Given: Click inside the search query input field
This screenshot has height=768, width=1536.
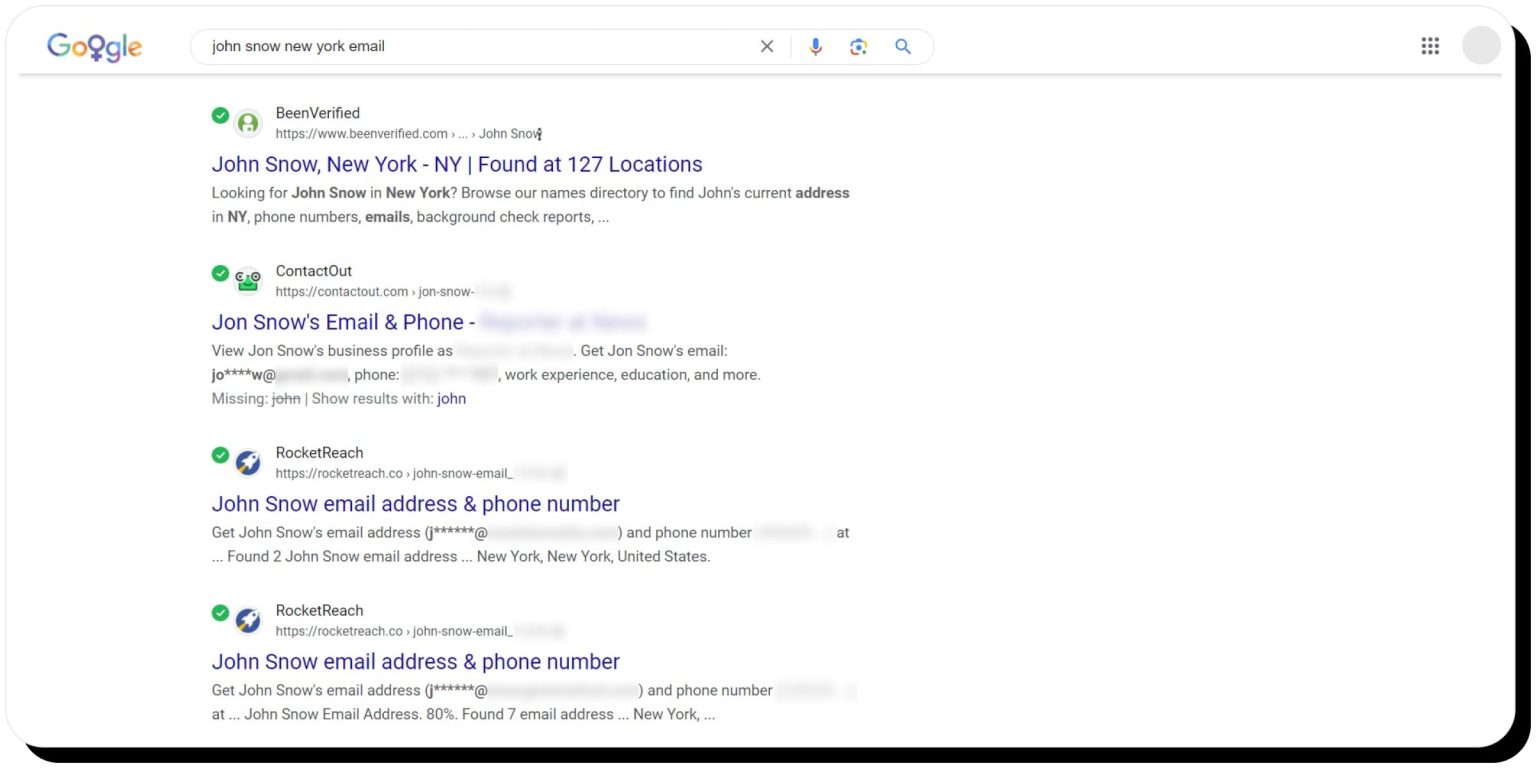Looking at the screenshot, I should coord(450,46).
